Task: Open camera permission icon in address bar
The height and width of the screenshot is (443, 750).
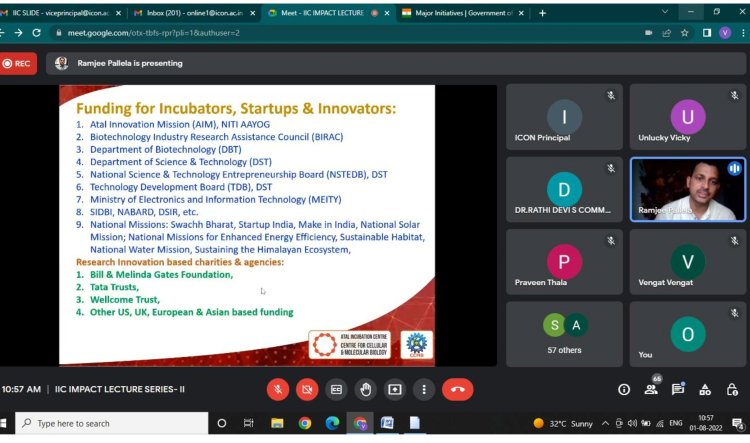Action: click(649, 33)
